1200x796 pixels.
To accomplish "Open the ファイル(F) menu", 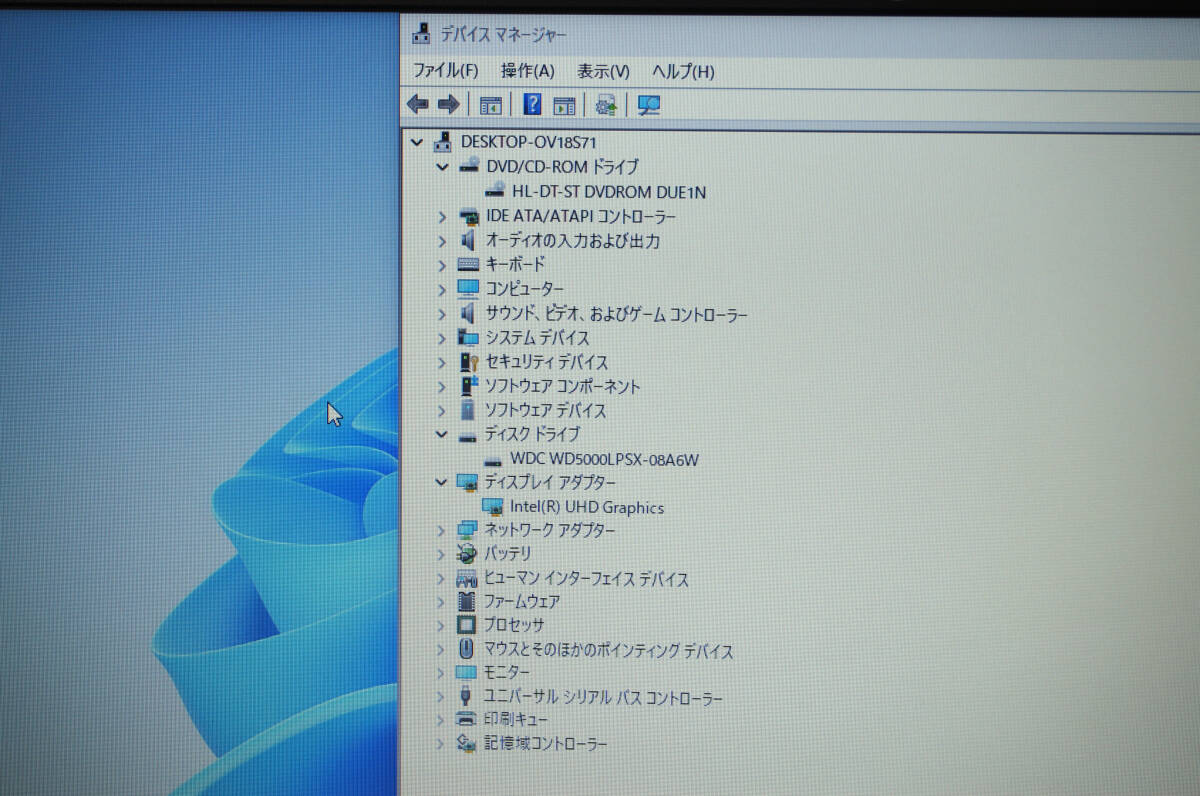I will tap(446, 71).
